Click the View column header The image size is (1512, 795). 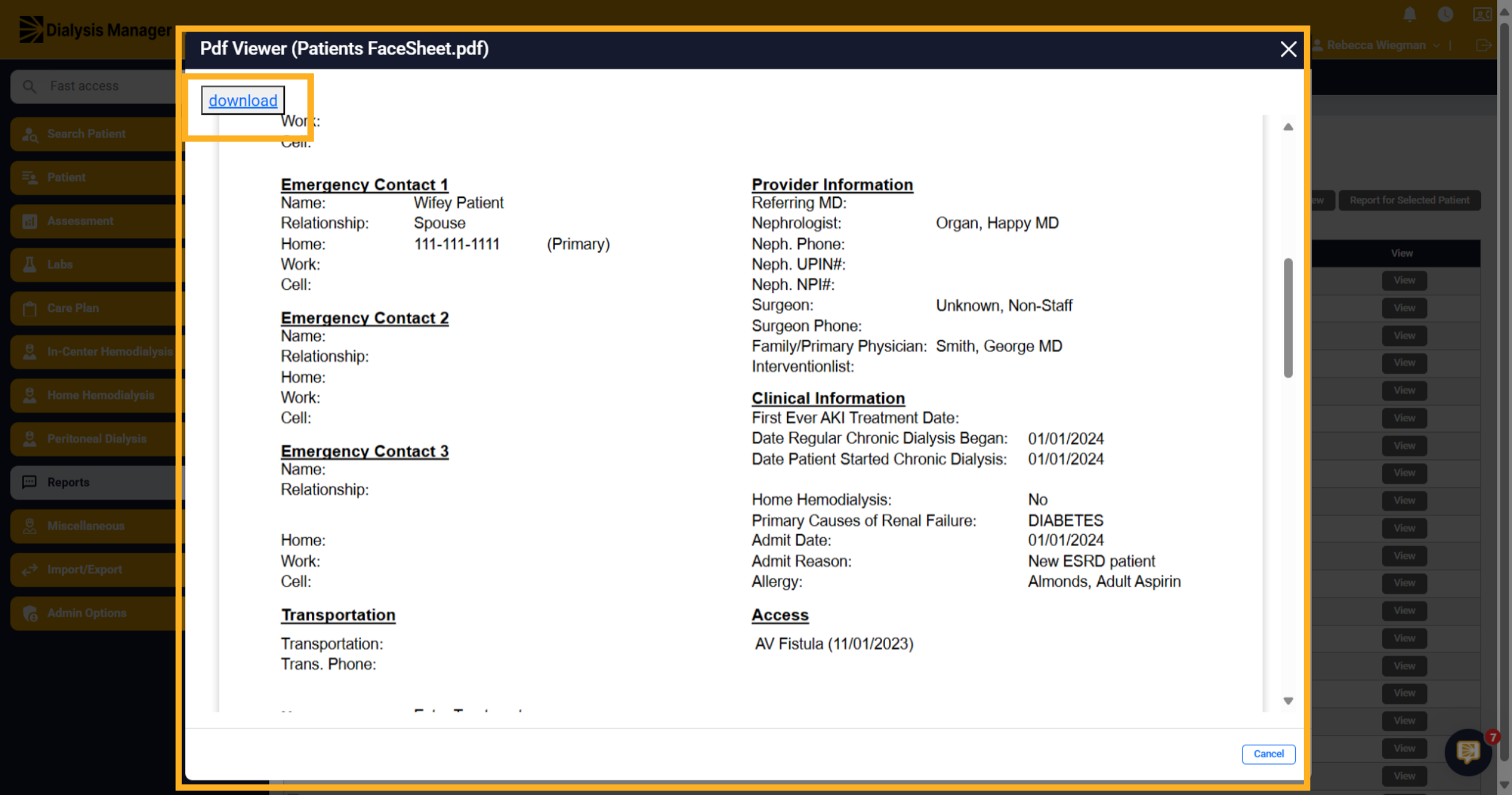(1402, 253)
